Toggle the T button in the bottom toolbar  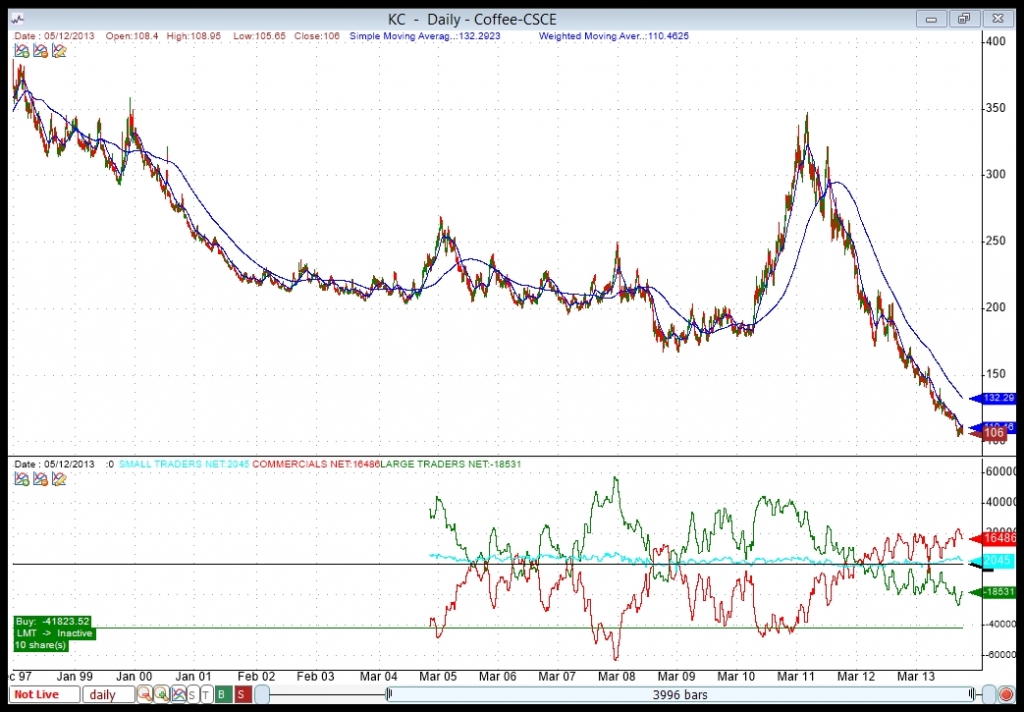pos(206,694)
